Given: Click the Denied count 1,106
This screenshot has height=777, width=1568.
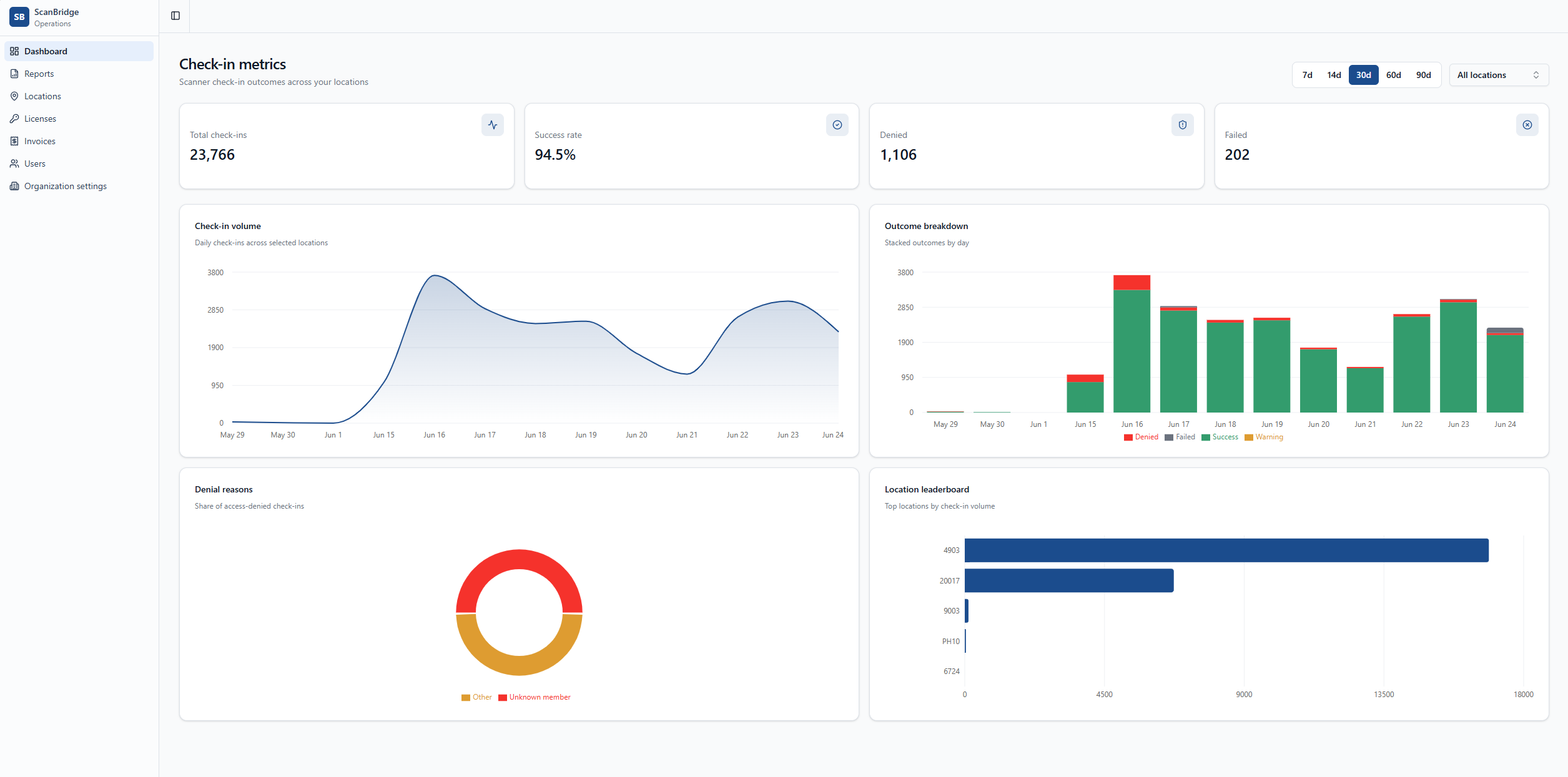Looking at the screenshot, I should click(x=898, y=155).
